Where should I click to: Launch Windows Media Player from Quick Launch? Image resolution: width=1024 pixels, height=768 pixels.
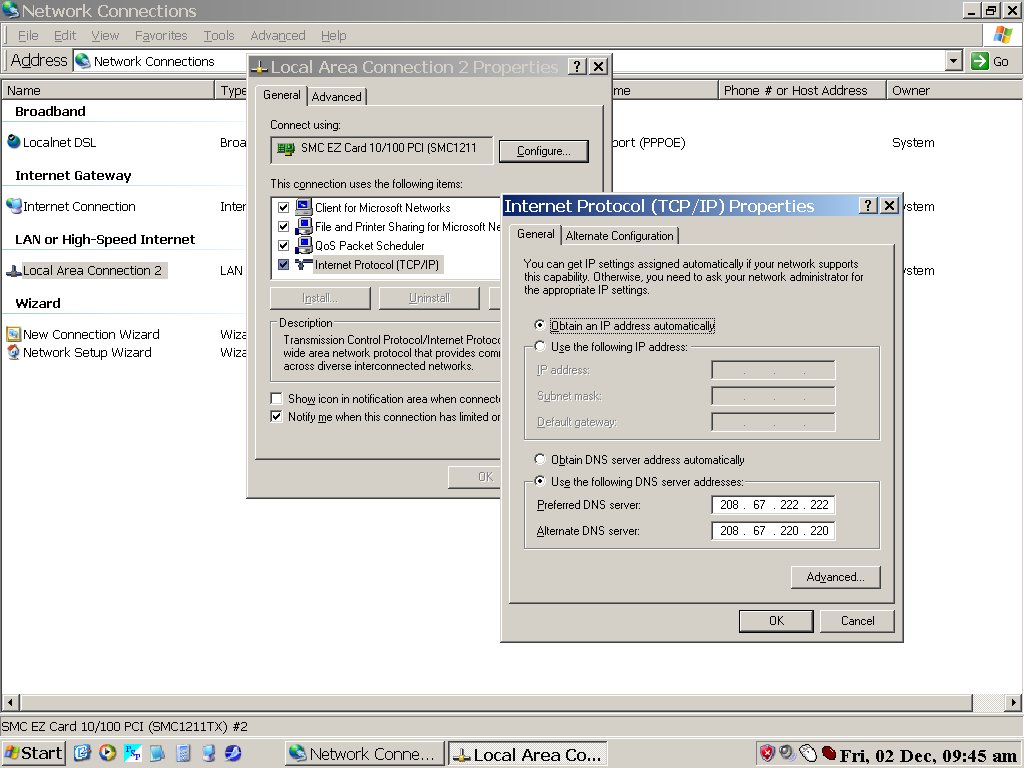pos(107,753)
